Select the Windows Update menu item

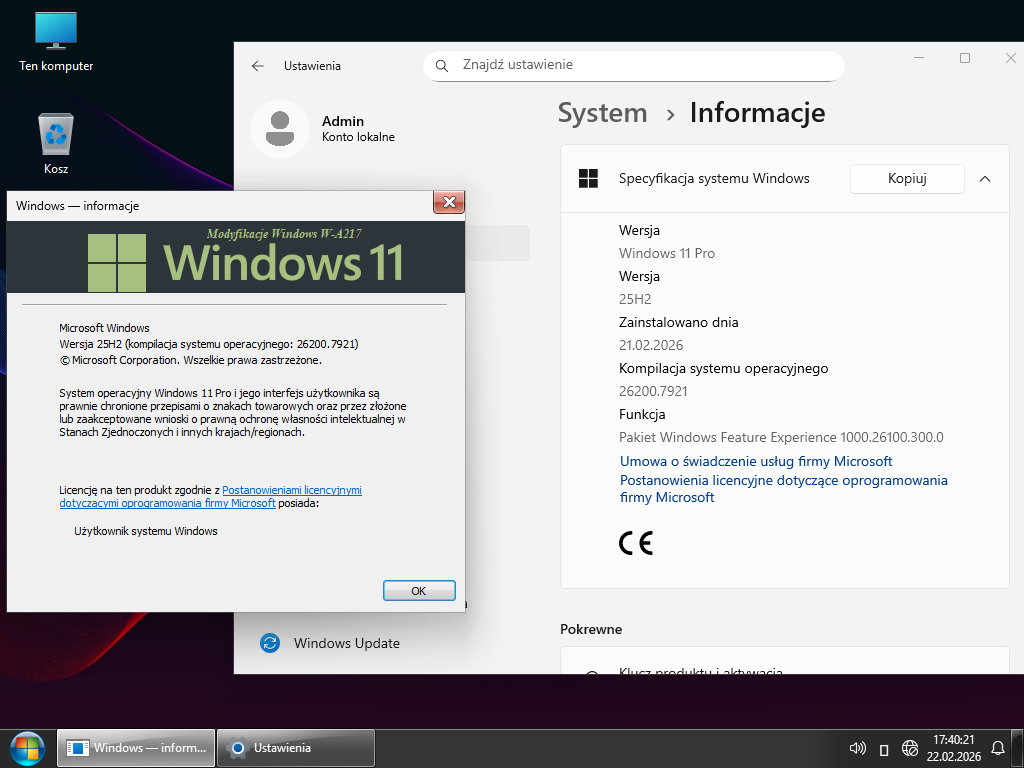346,643
